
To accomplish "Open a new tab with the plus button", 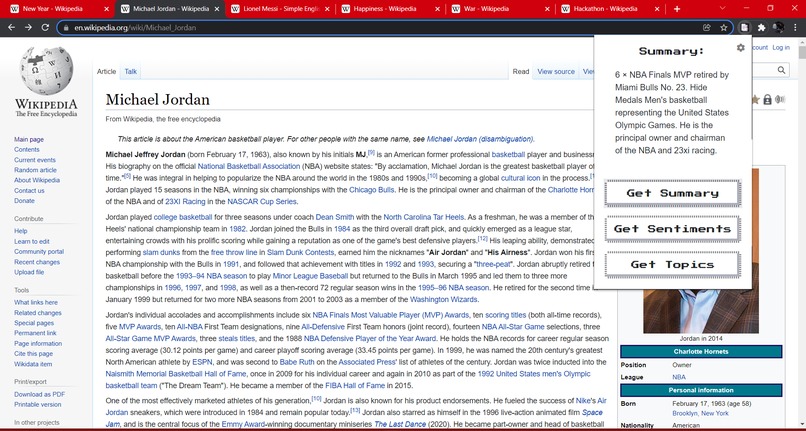I will (677, 9).
